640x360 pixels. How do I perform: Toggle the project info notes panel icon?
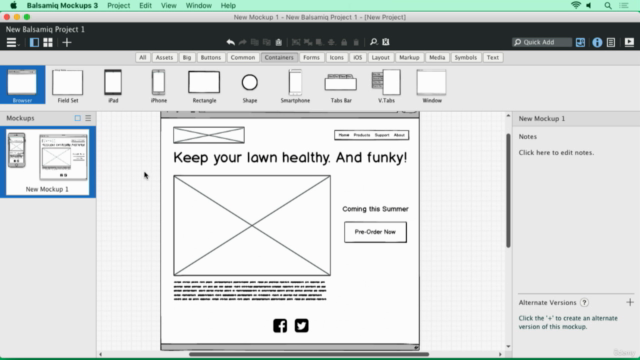[611, 42]
